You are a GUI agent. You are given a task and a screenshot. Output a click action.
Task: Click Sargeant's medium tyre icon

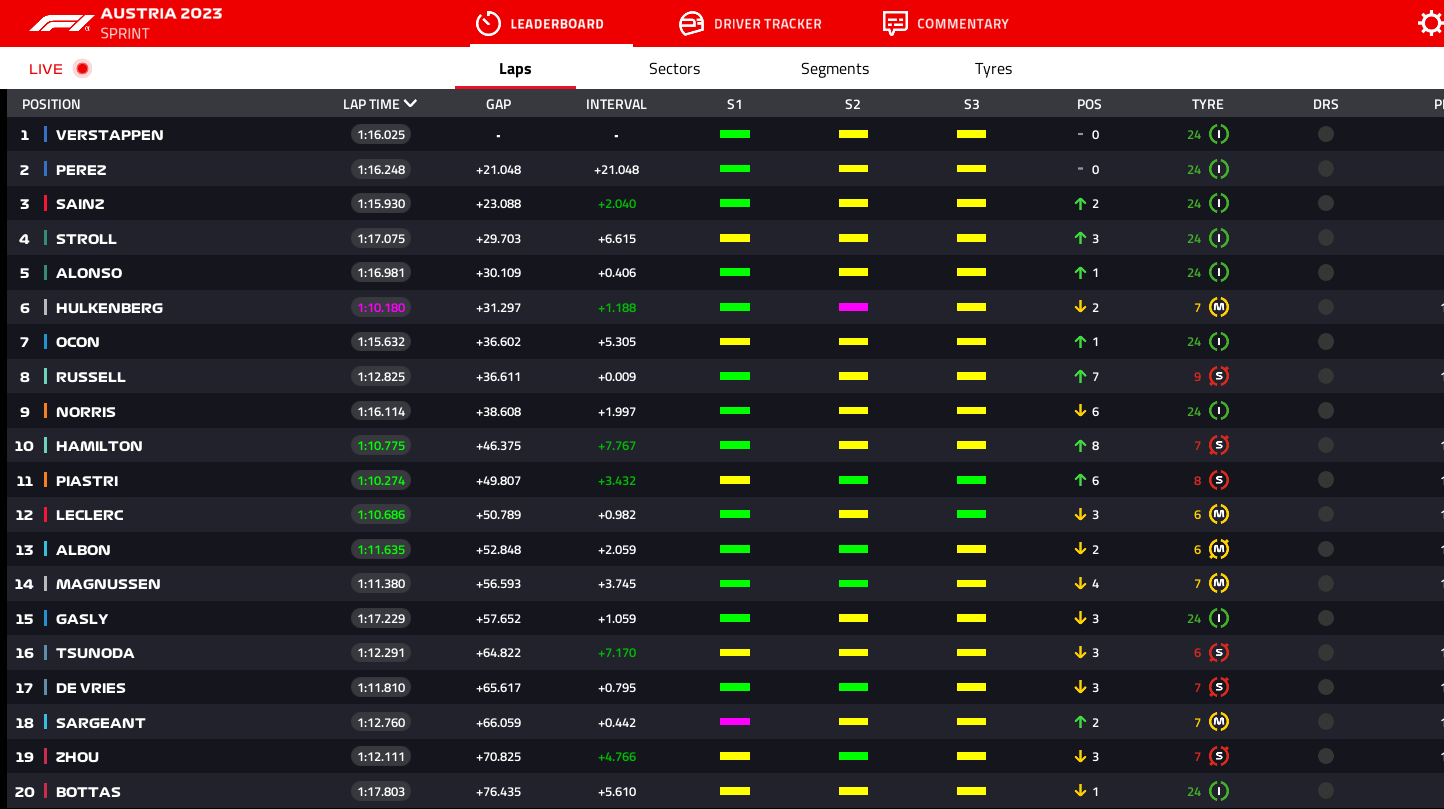(x=1219, y=722)
